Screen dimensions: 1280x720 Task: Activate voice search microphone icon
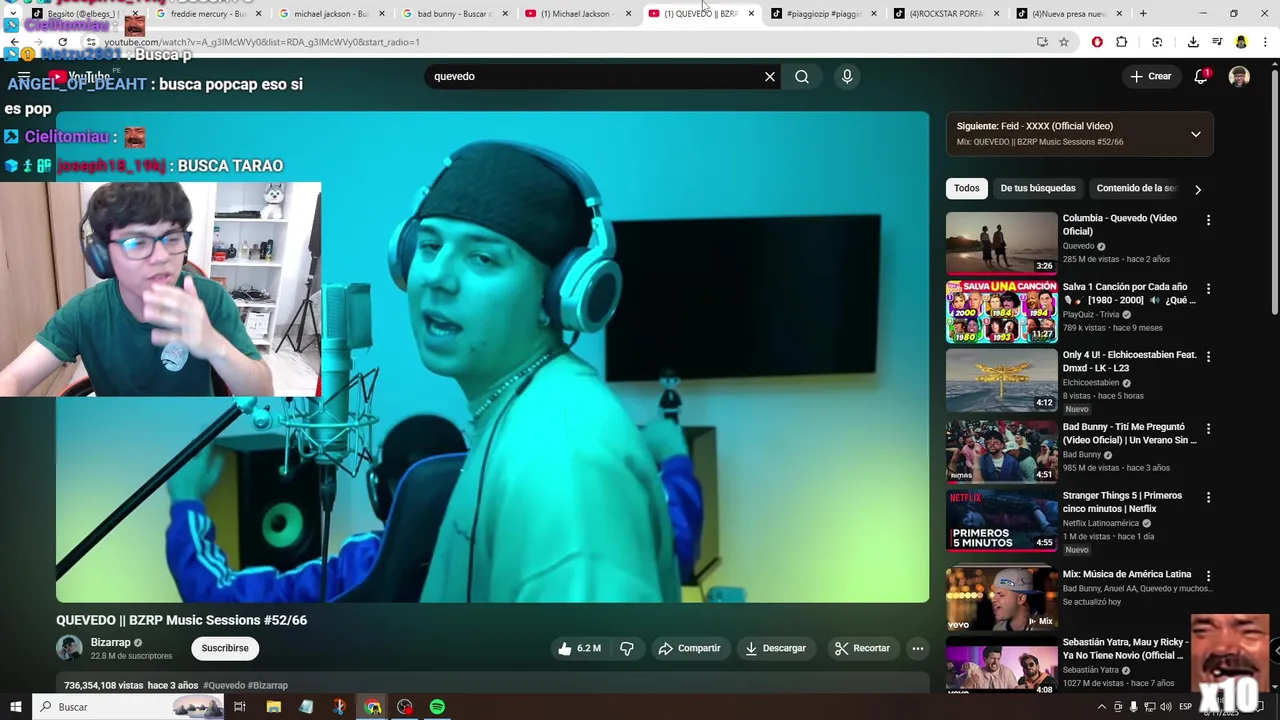tap(847, 77)
